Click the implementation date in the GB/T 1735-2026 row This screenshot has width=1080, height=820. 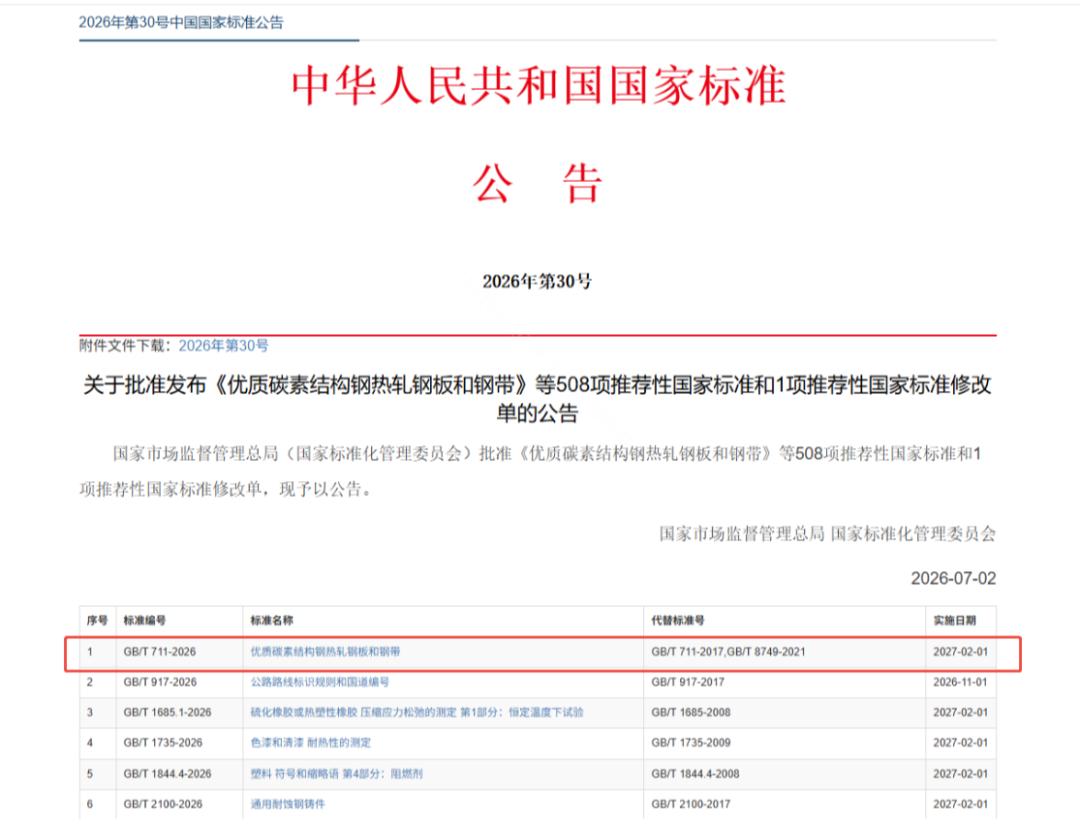pos(960,742)
